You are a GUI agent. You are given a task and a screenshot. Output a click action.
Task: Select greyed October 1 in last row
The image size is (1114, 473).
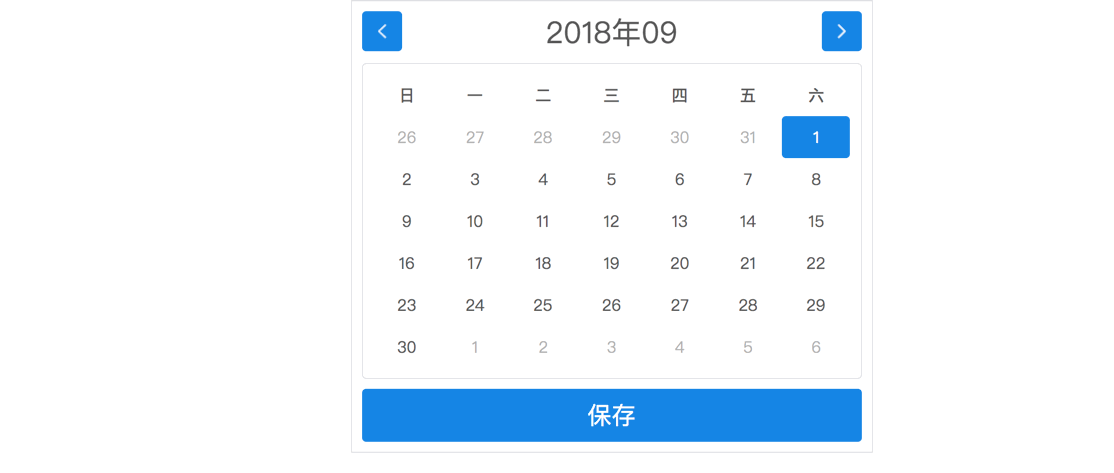coord(475,347)
